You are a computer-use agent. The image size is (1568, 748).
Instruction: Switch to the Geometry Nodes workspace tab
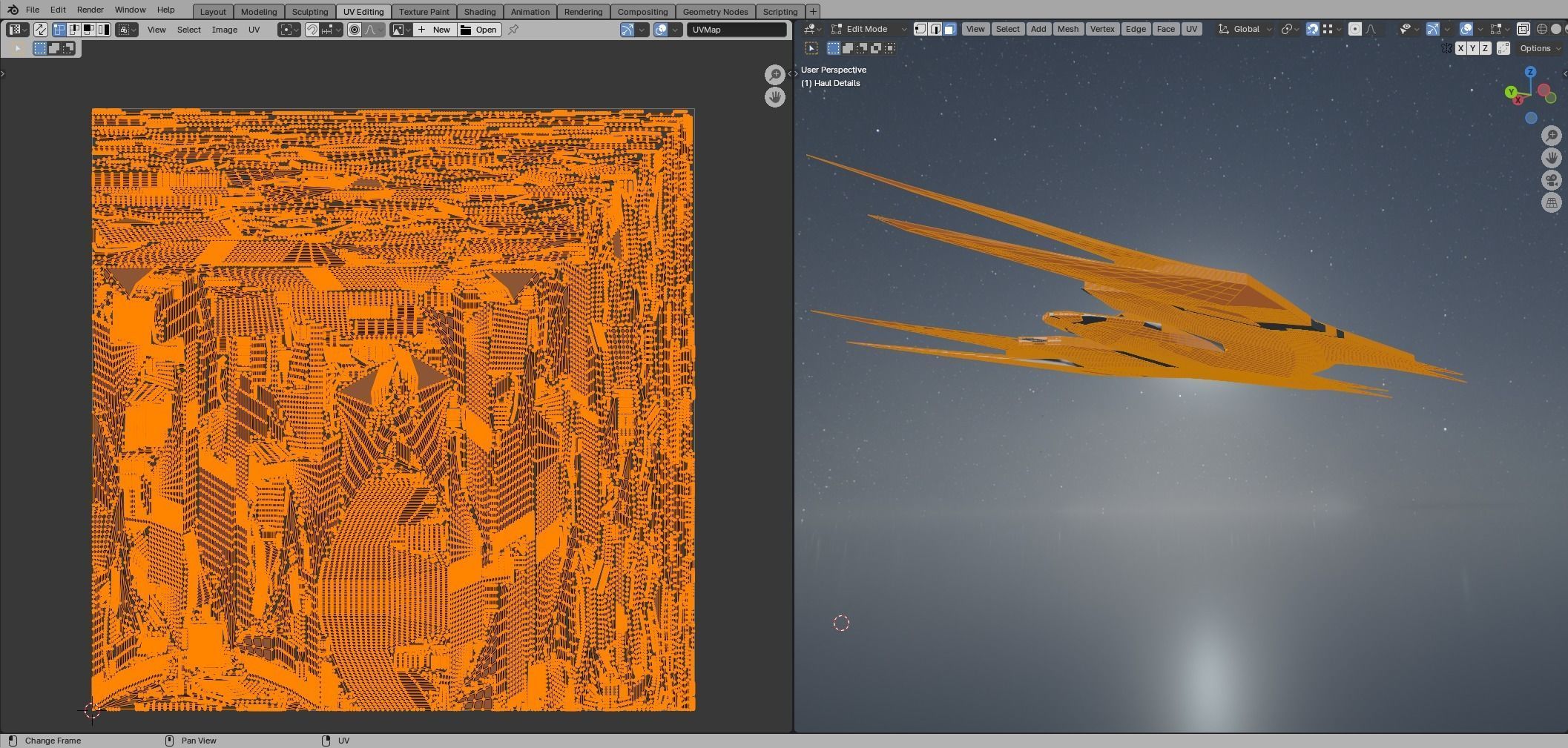[x=715, y=12]
